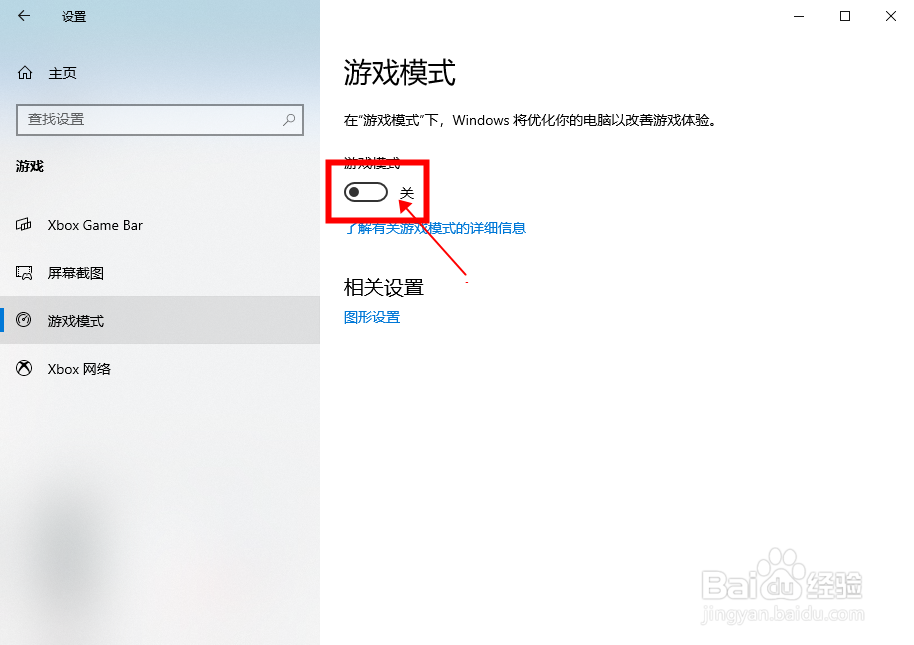Switch to the Xbox 网络 page
The height and width of the screenshot is (645, 914).
click(x=160, y=368)
